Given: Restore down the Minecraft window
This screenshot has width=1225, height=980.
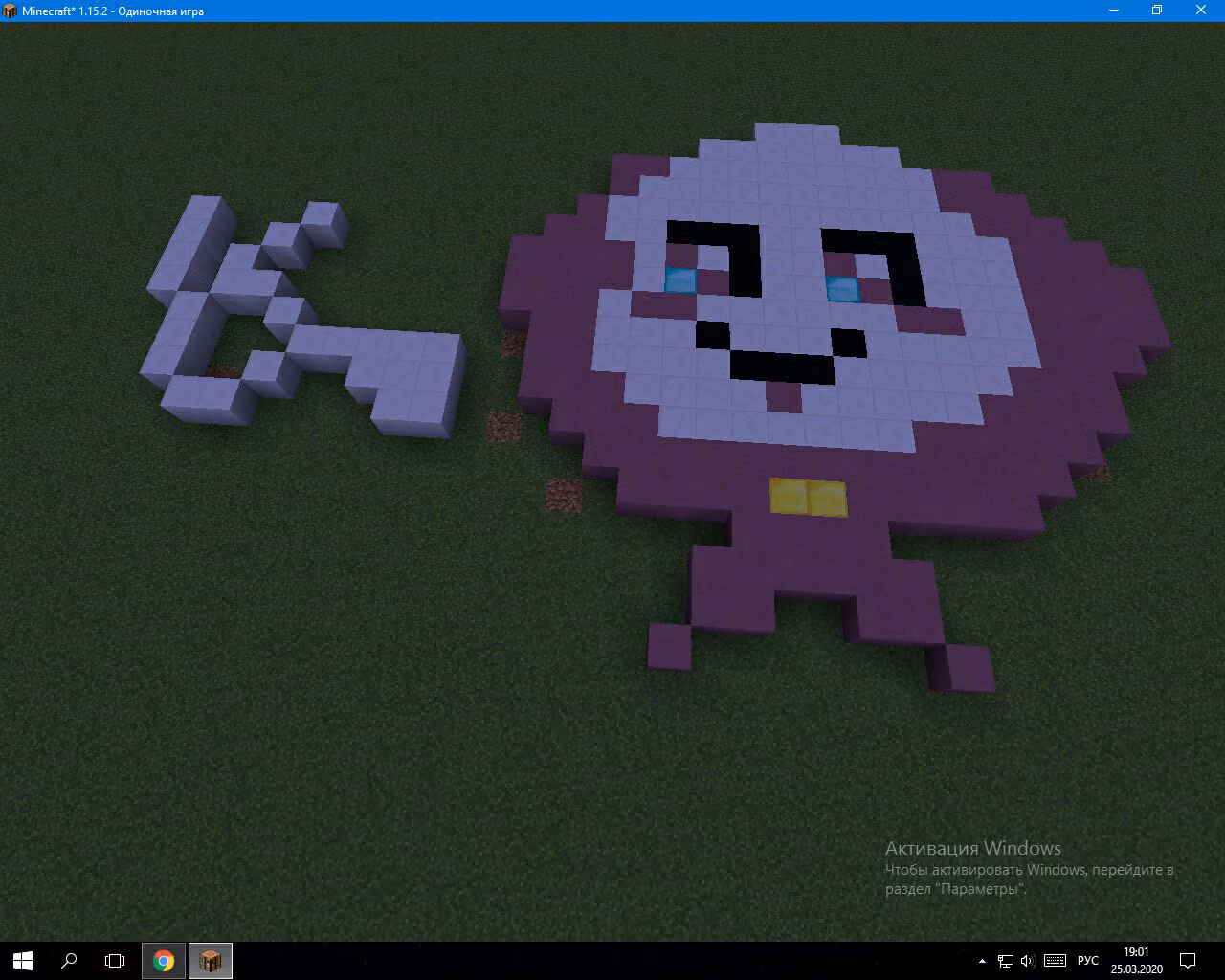Looking at the screenshot, I should pyautogui.click(x=1157, y=11).
